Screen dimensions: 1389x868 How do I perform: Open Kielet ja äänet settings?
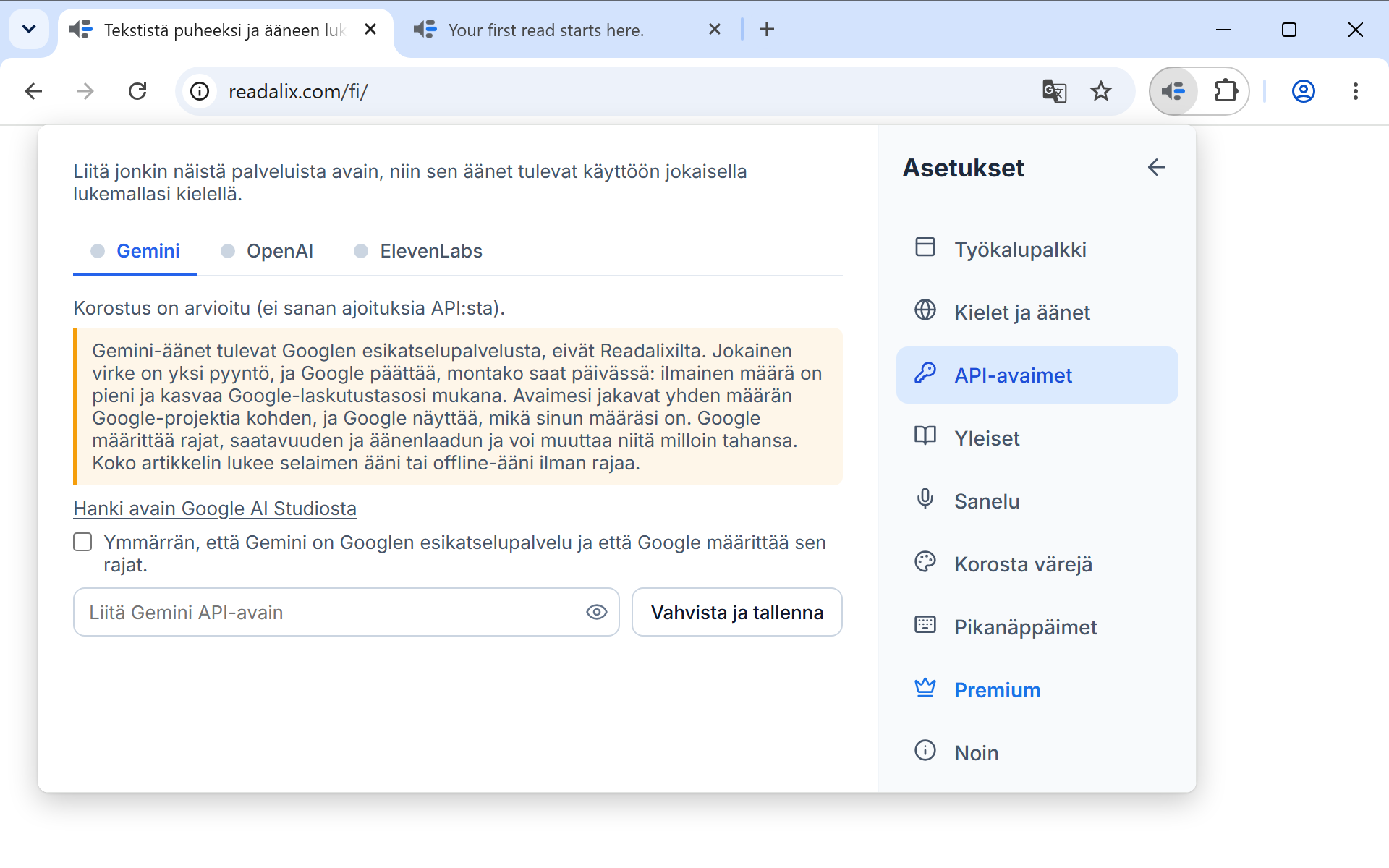tap(1037, 312)
